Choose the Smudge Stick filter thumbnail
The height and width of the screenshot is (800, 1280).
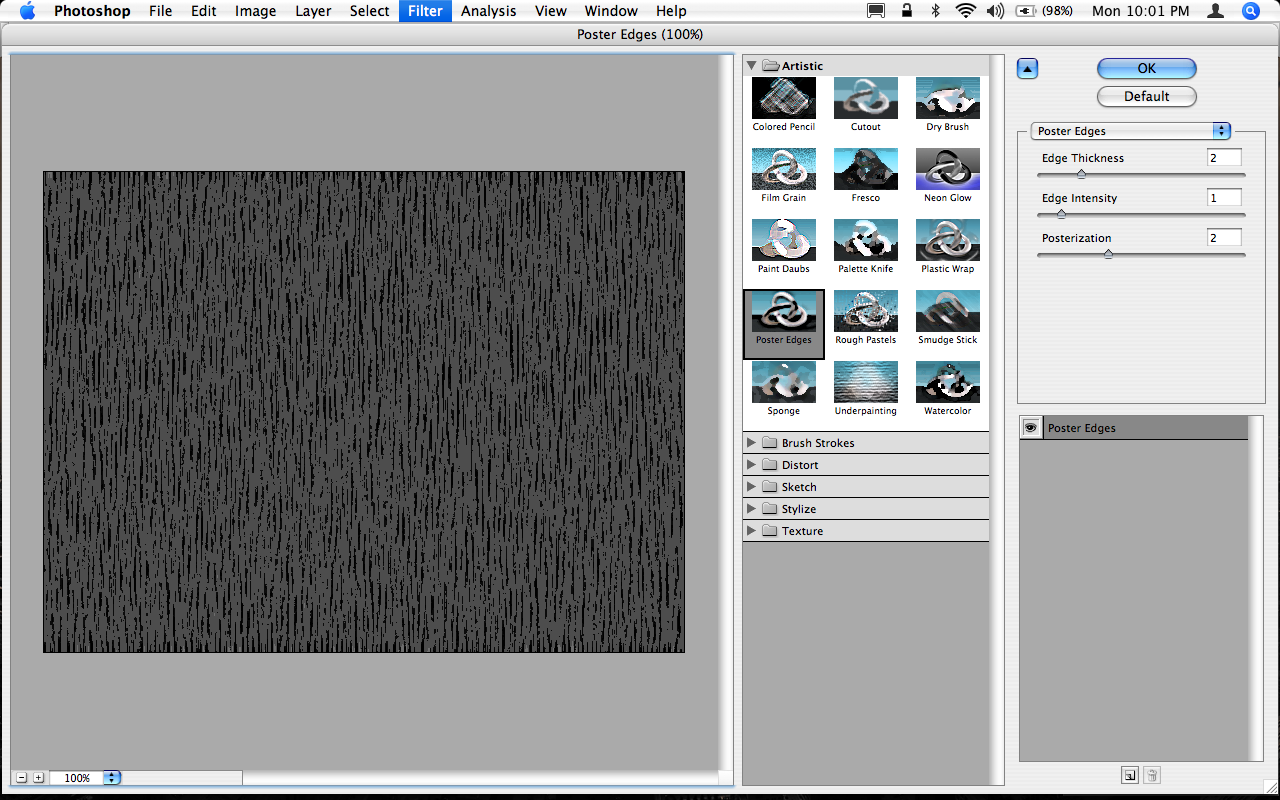948,311
